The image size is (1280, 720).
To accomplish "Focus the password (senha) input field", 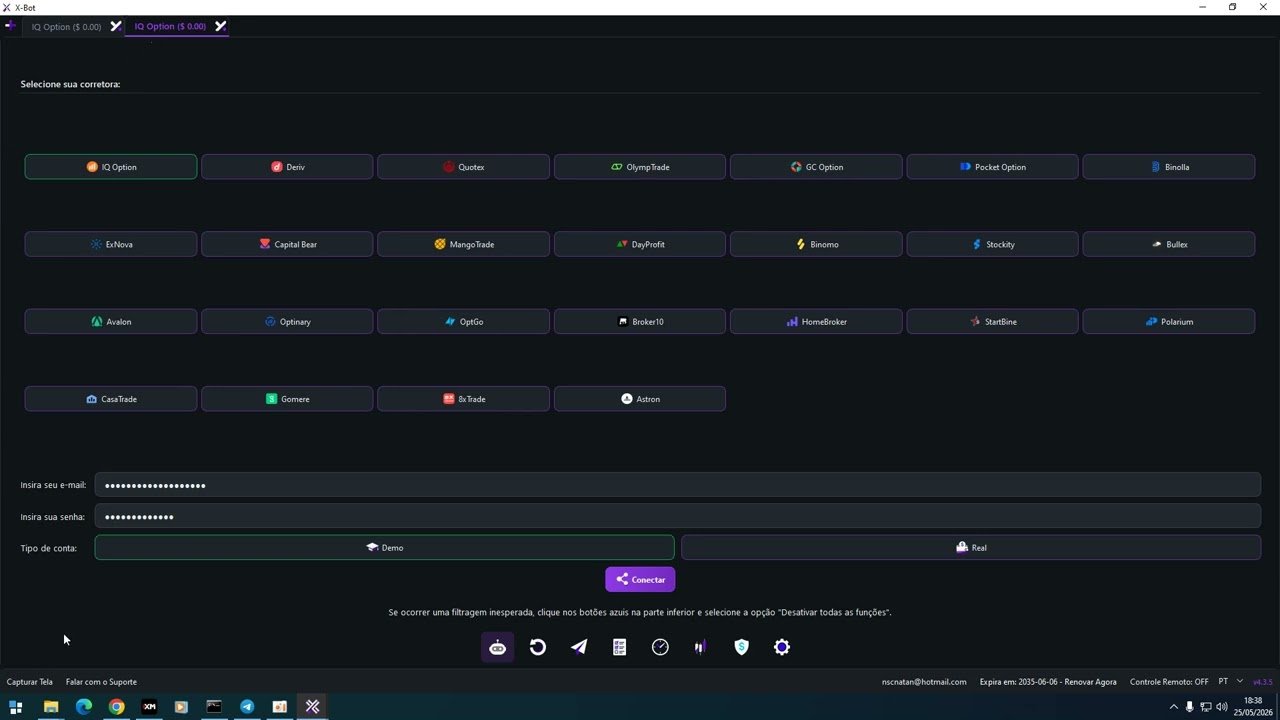I will click(x=677, y=516).
